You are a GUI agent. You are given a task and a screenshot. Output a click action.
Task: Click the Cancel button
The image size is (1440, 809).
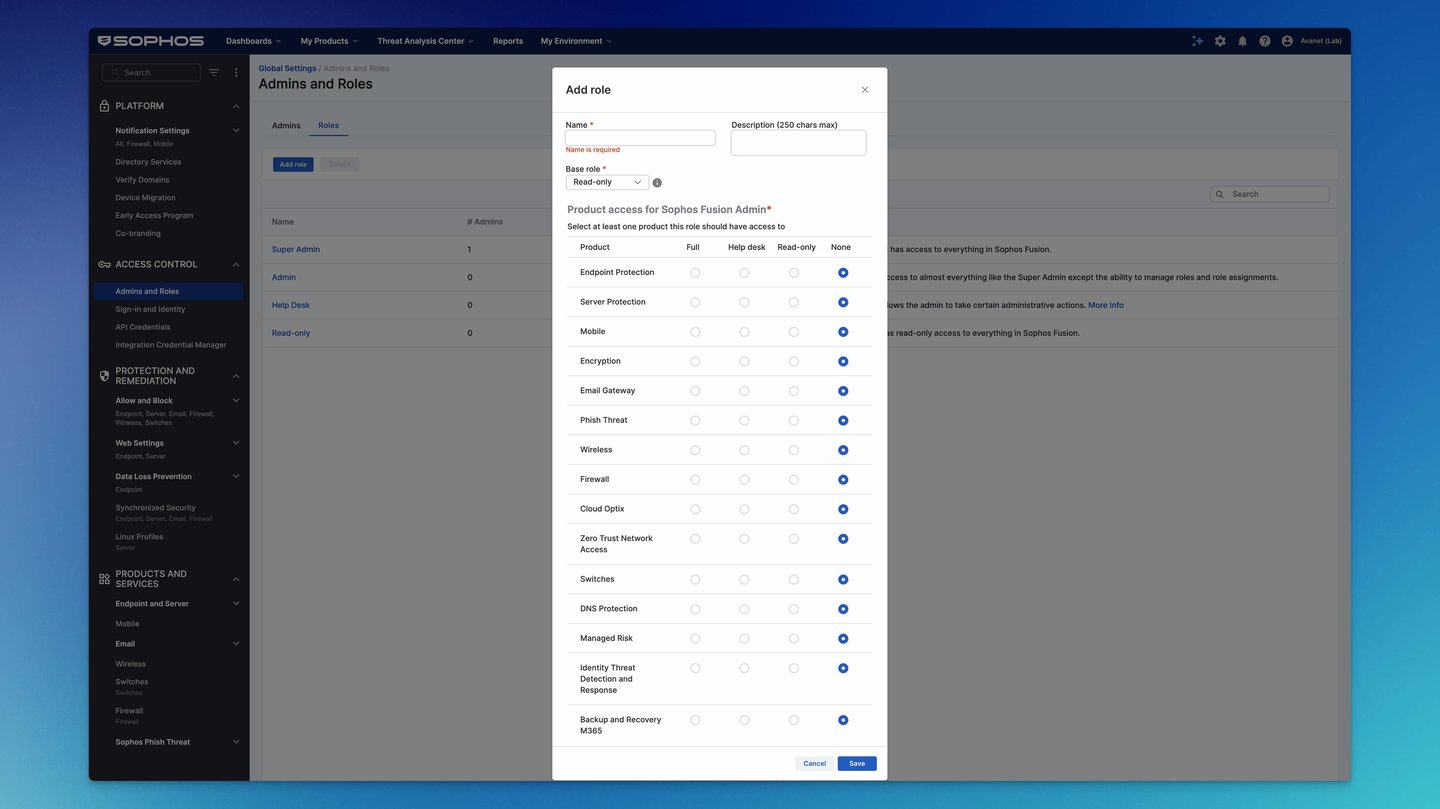pyautogui.click(x=815, y=764)
